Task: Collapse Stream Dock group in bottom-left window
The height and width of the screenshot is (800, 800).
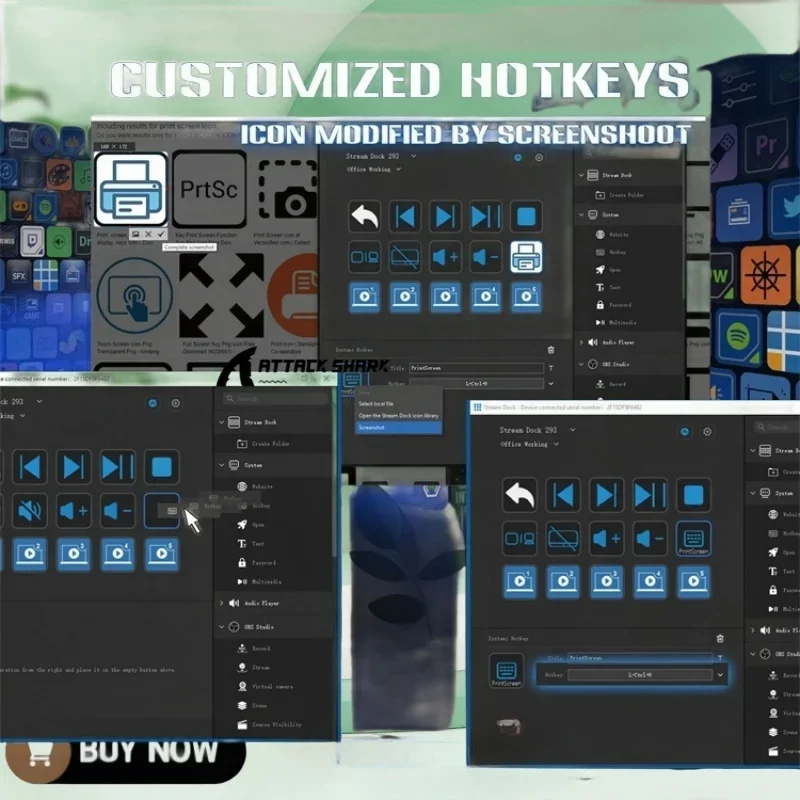Action: pos(221,422)
